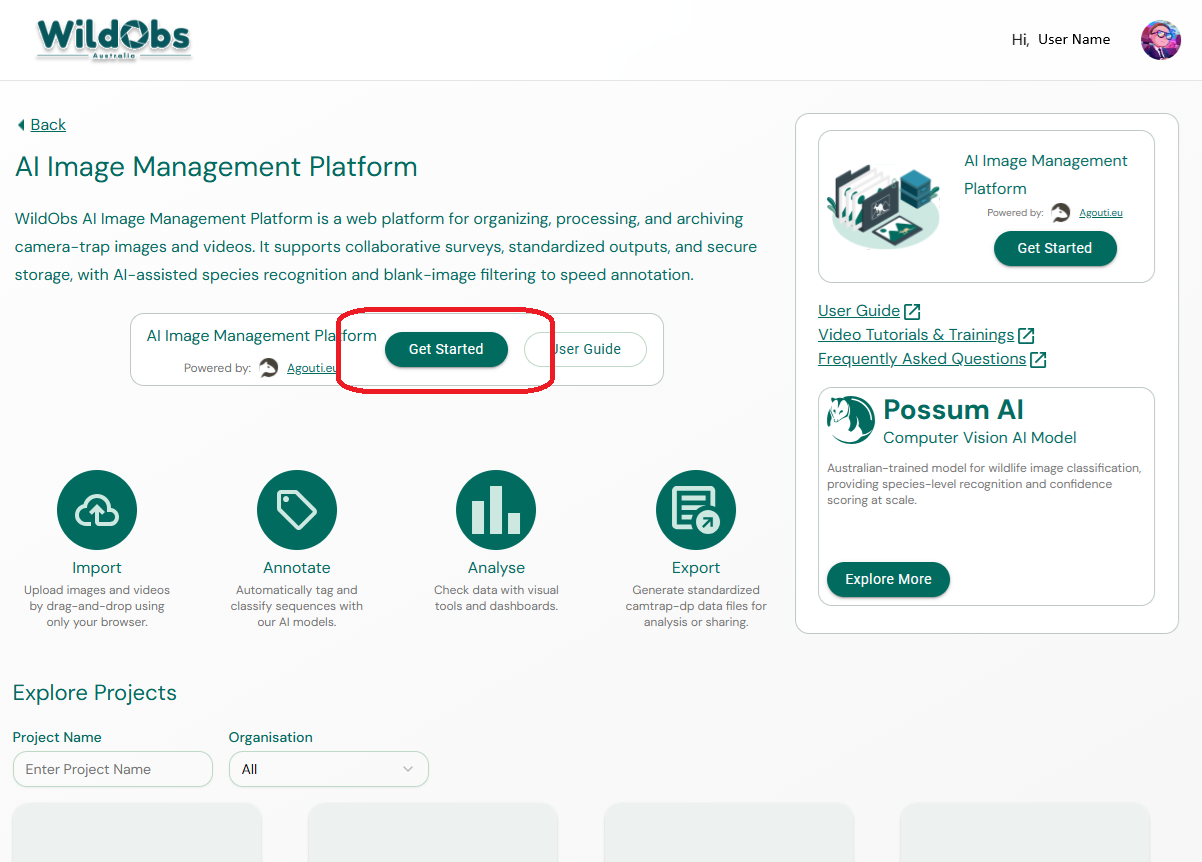This screenshot has height=862, width=1202.
Task: Click Computer Vision AI Model subtitle
Action: 980,437
